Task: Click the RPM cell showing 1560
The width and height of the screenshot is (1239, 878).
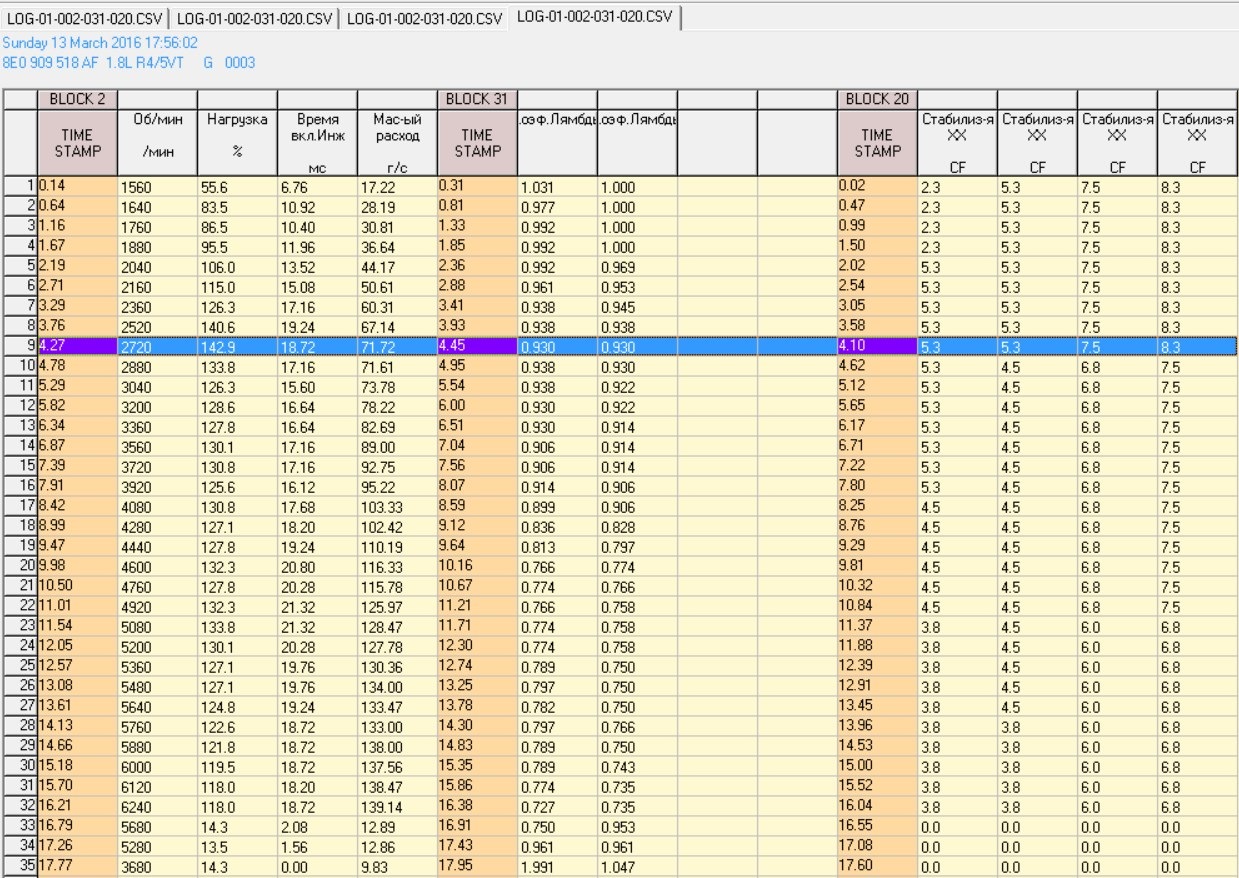Action: tap(158, 187)
